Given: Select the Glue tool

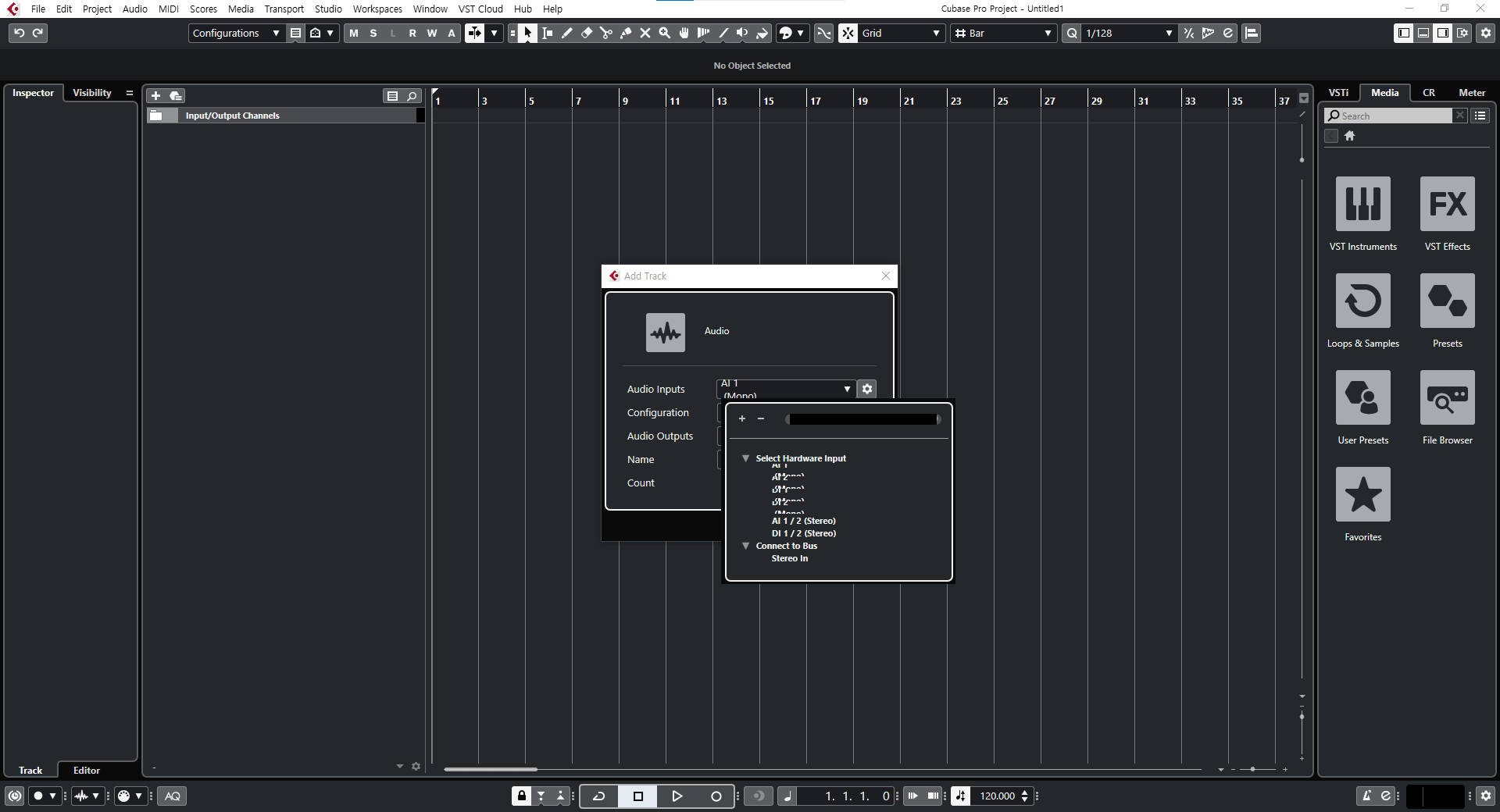Looking at the screenshot, I should tap(626, 33).
